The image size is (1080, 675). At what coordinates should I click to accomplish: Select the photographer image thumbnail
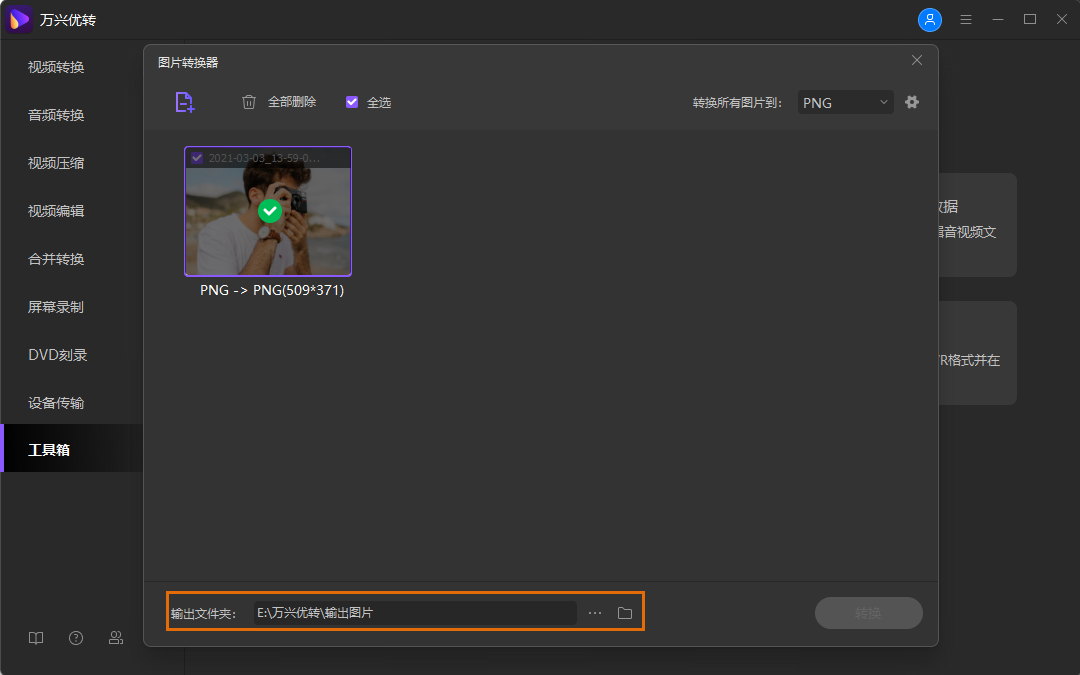coord(268,222)
